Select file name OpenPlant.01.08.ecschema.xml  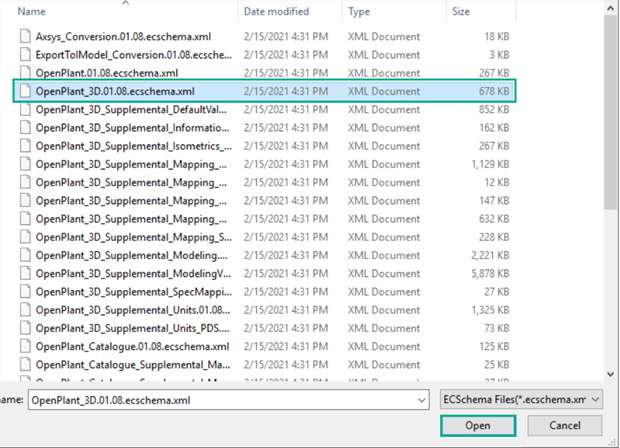107,73
